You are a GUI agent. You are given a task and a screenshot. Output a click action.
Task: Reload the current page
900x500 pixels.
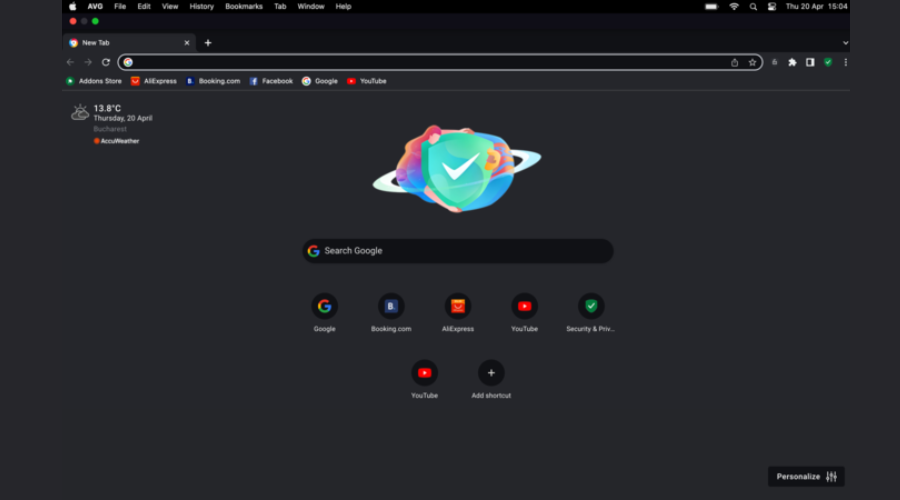106,62
